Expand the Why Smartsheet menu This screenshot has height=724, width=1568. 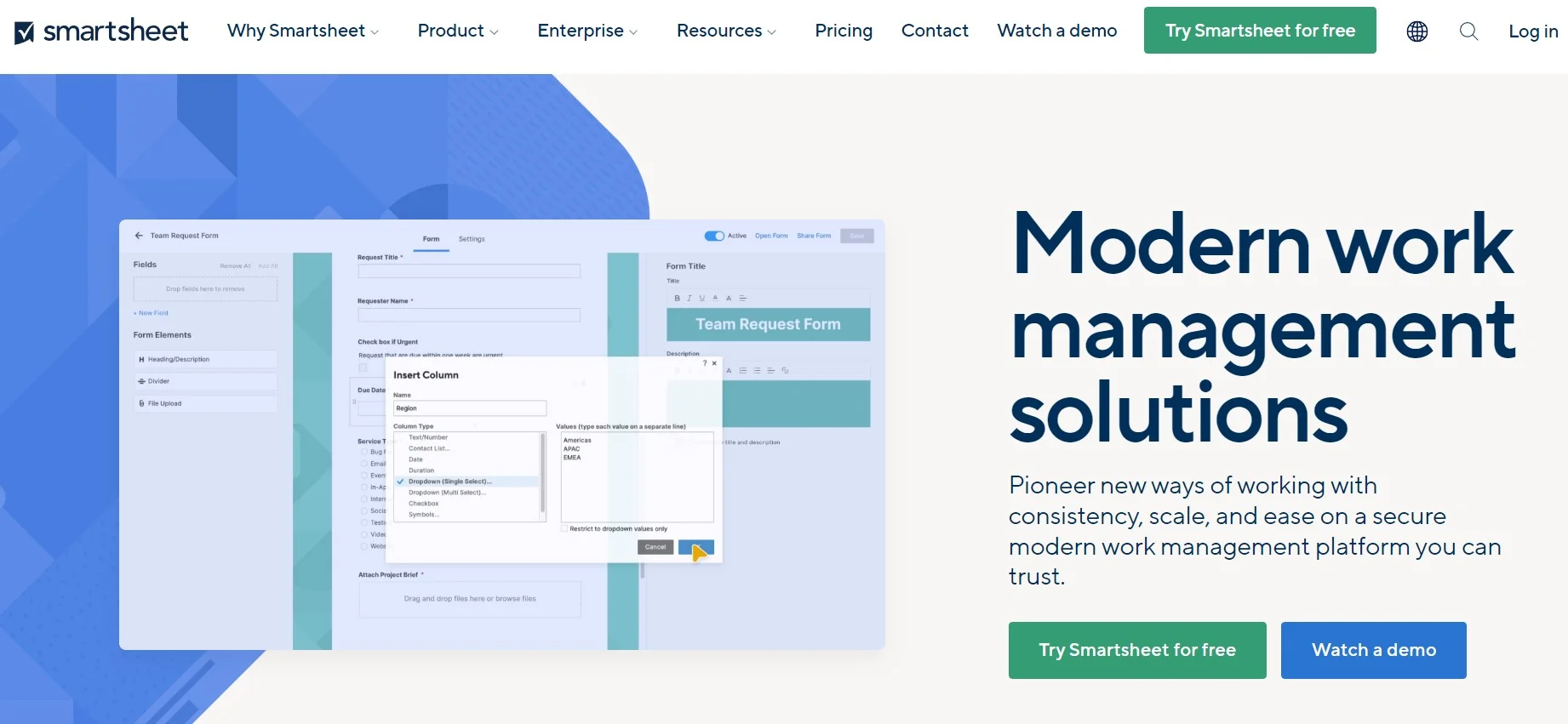coord(302,31)
